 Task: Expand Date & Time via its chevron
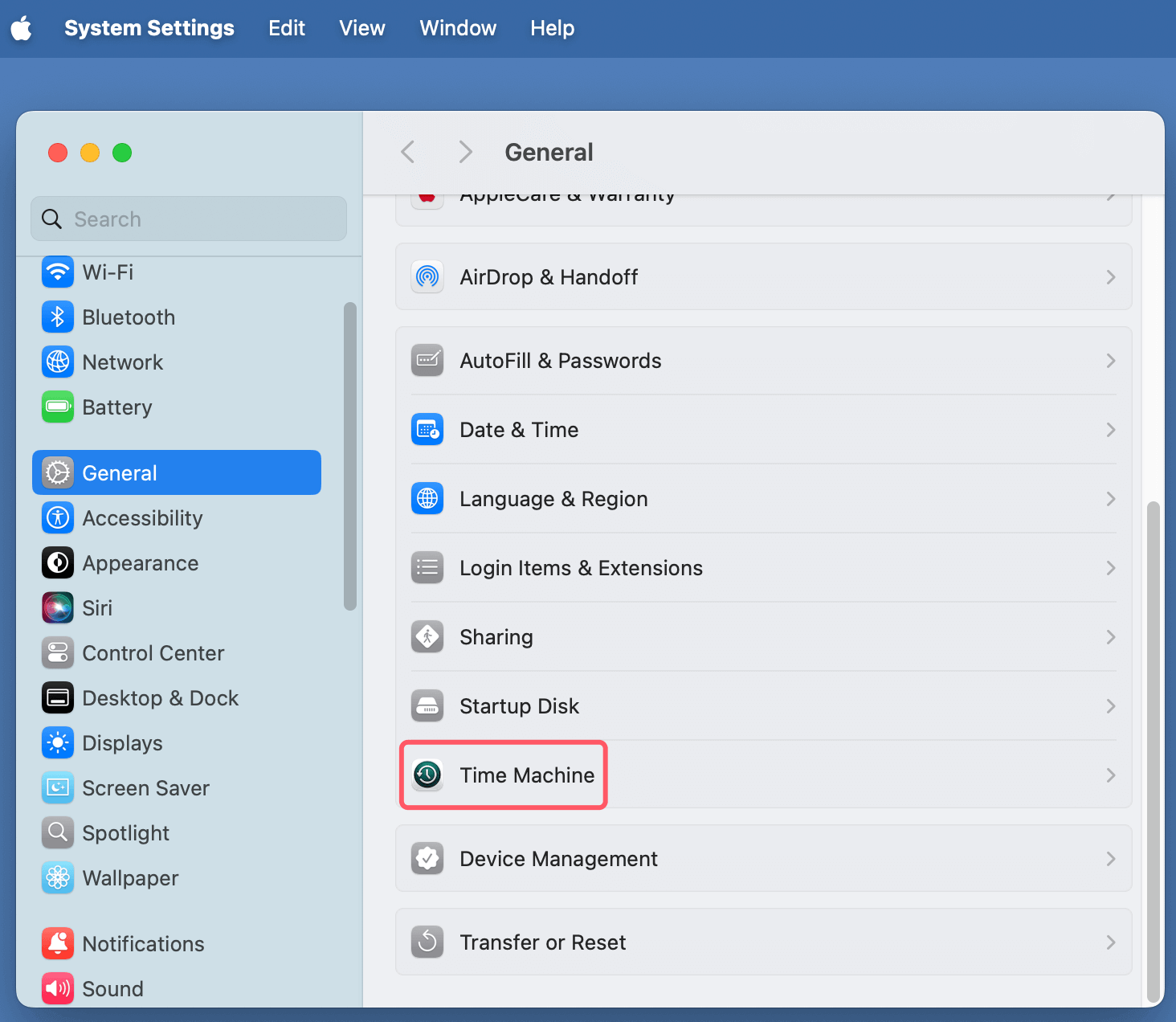[1110, 430]
